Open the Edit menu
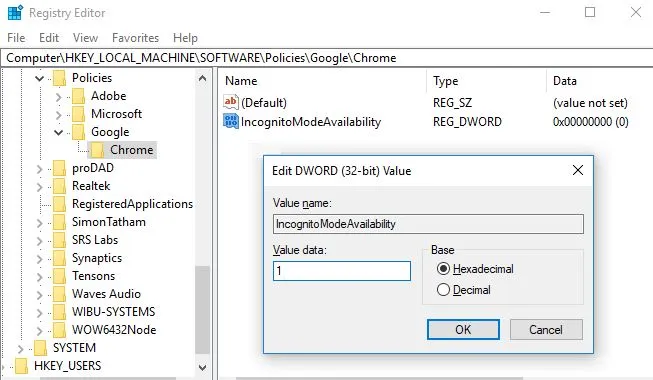This screenshot has width=653, height=380. [x=49, y=38]
